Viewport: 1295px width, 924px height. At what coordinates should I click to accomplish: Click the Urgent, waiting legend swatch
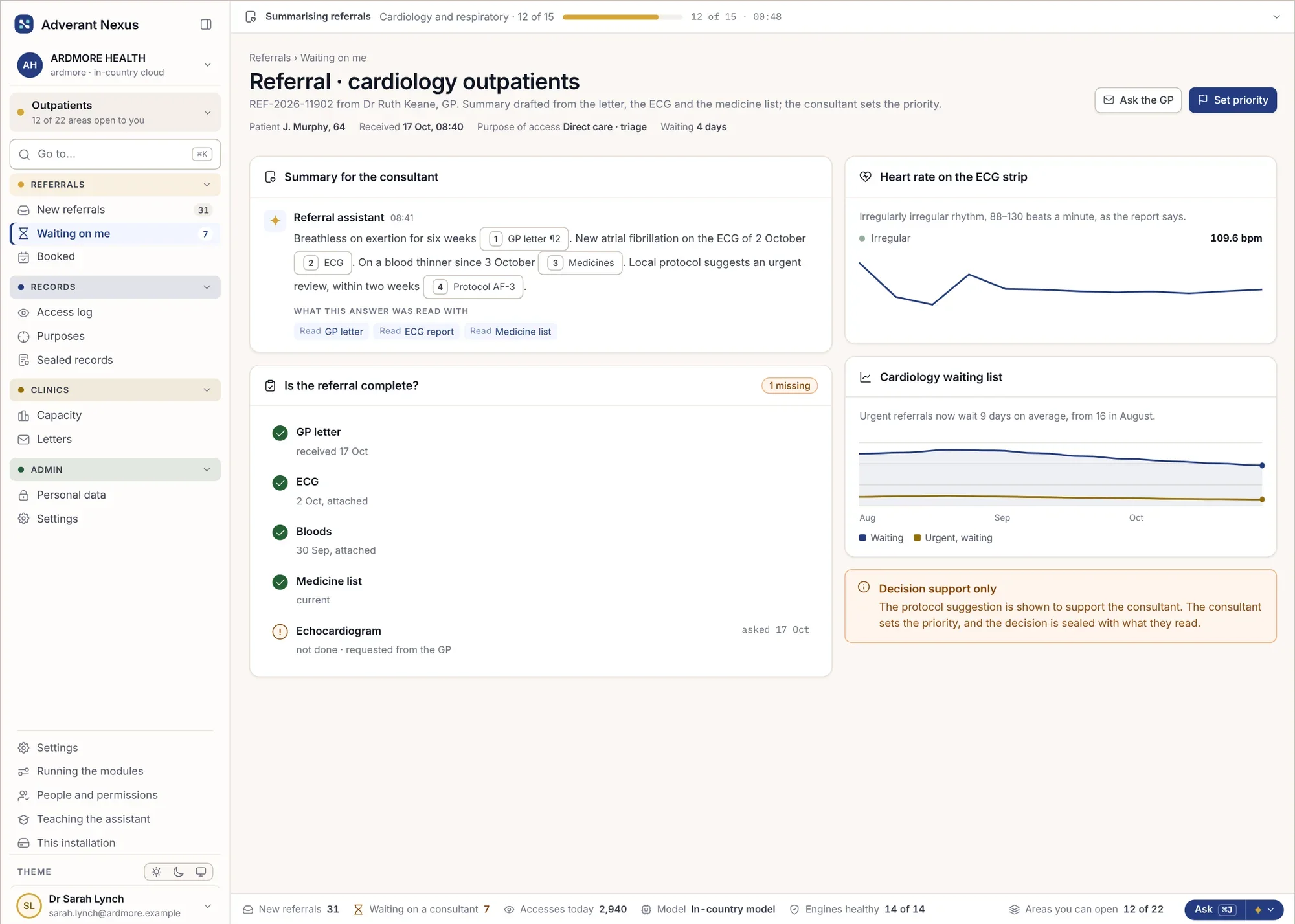point(917,537)
